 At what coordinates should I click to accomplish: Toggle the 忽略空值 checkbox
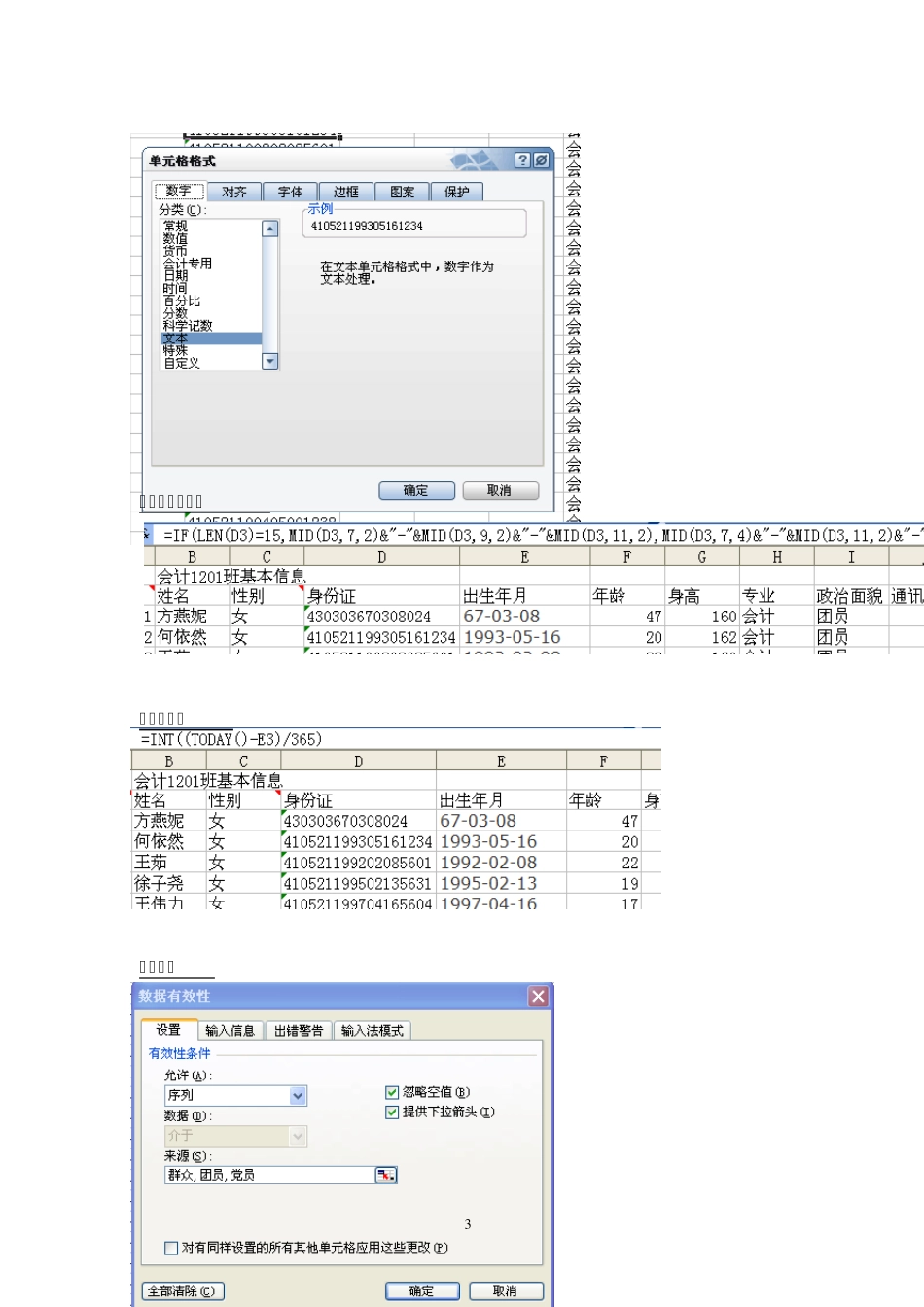pos(392,1092)
